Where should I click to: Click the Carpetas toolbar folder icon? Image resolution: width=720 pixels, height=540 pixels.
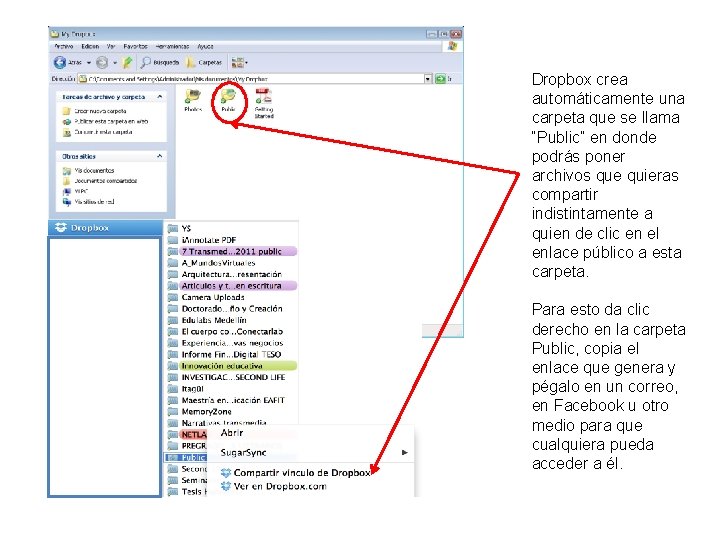[x=190, y=62]
